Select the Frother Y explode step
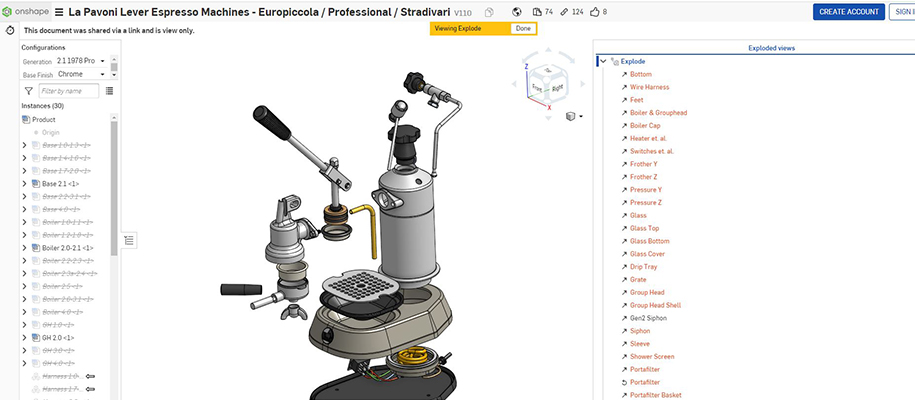915x400 pixels. point(644,164)
